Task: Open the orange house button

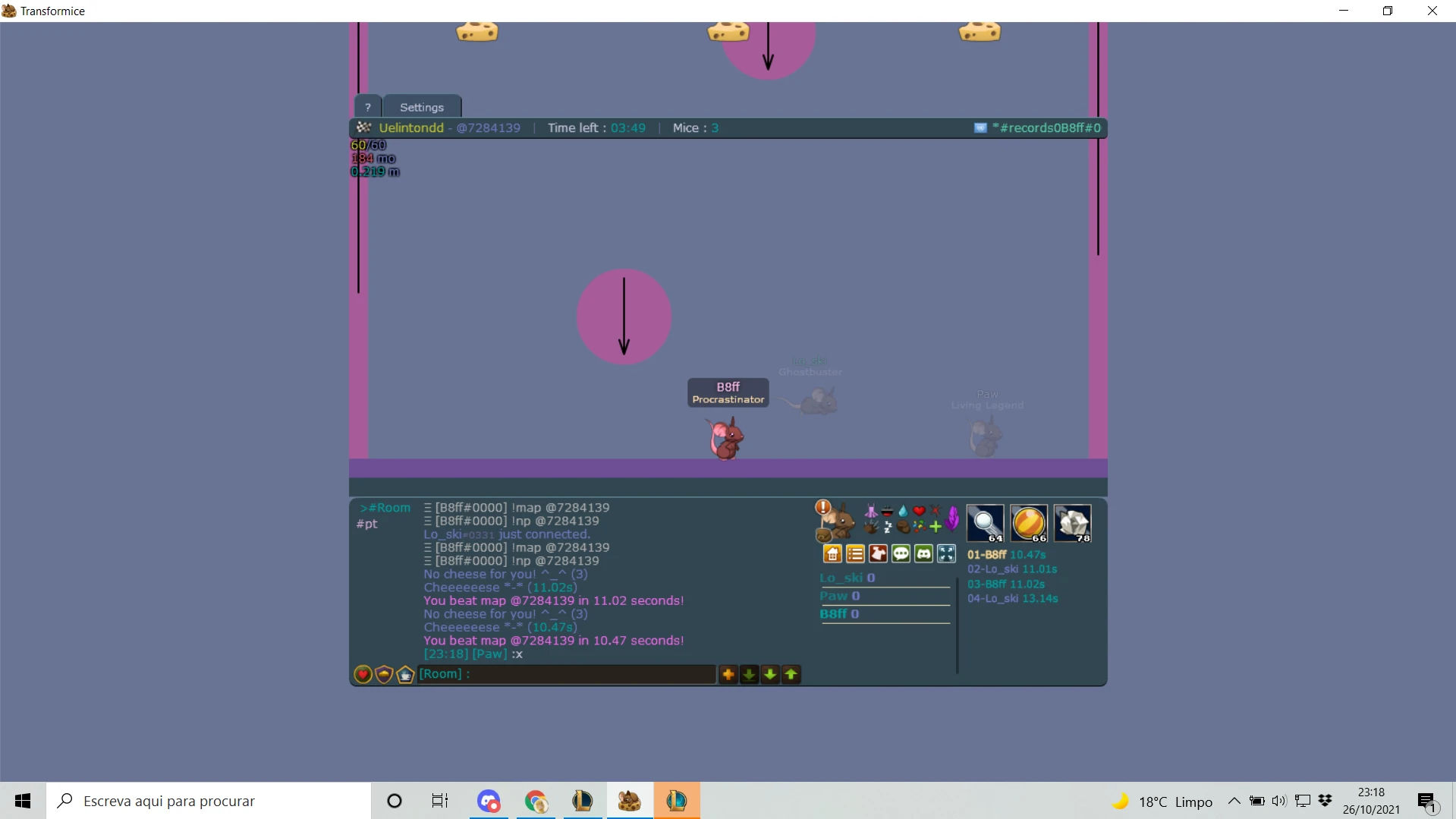Action: [x=832, y=554]
